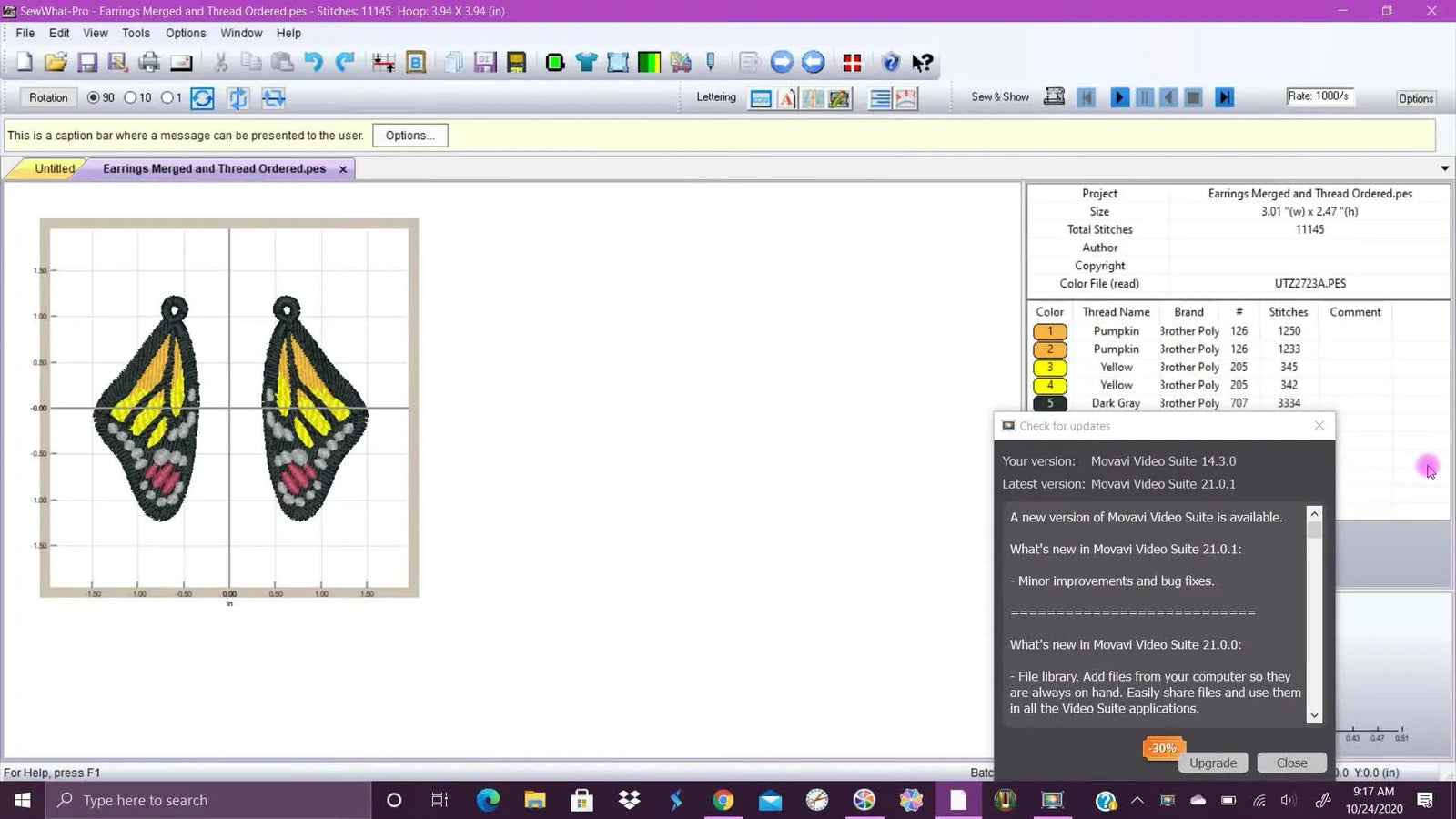Viewport: 1456px width, 819px height.
Task: Open the Window menu
Action: 241,33
